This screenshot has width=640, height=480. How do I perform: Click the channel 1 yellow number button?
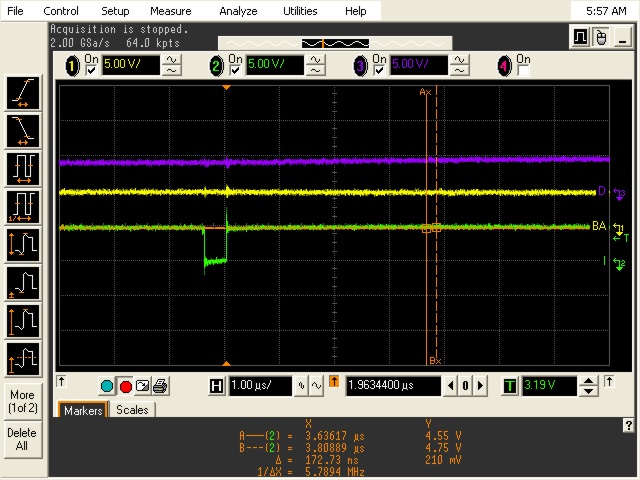[72, 66]
